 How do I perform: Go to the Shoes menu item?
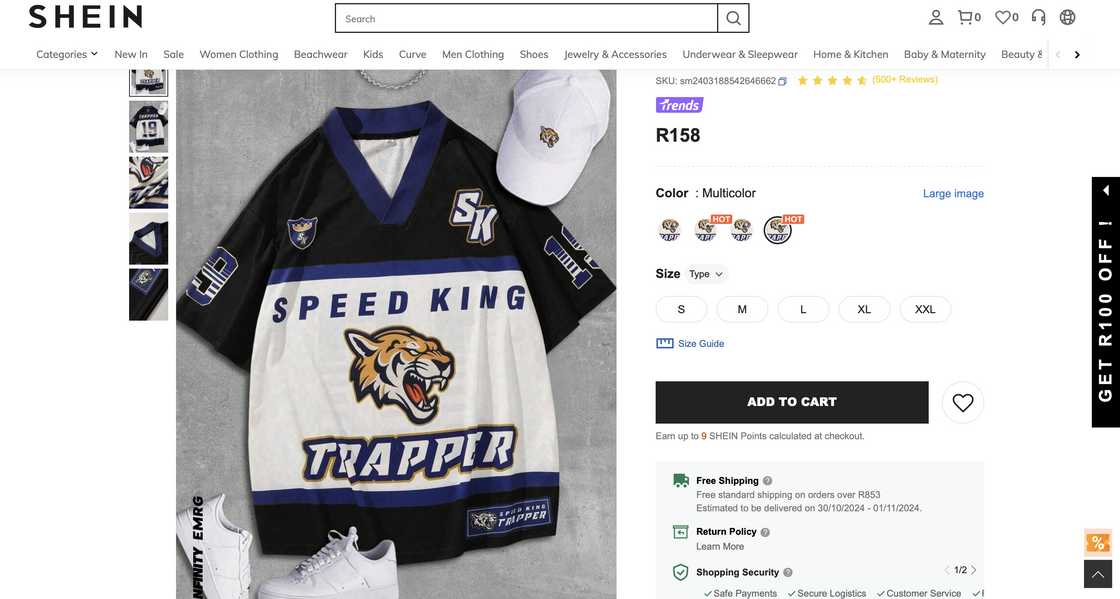(534, 54)
